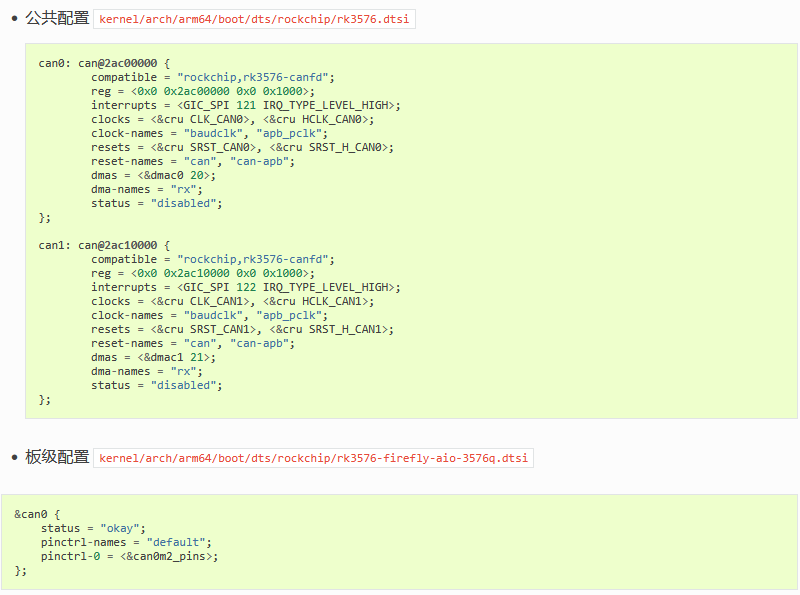Click the interrupts line with GIC_SPI 121
Viewport: 800px width, 595px height.
[246, 106]
